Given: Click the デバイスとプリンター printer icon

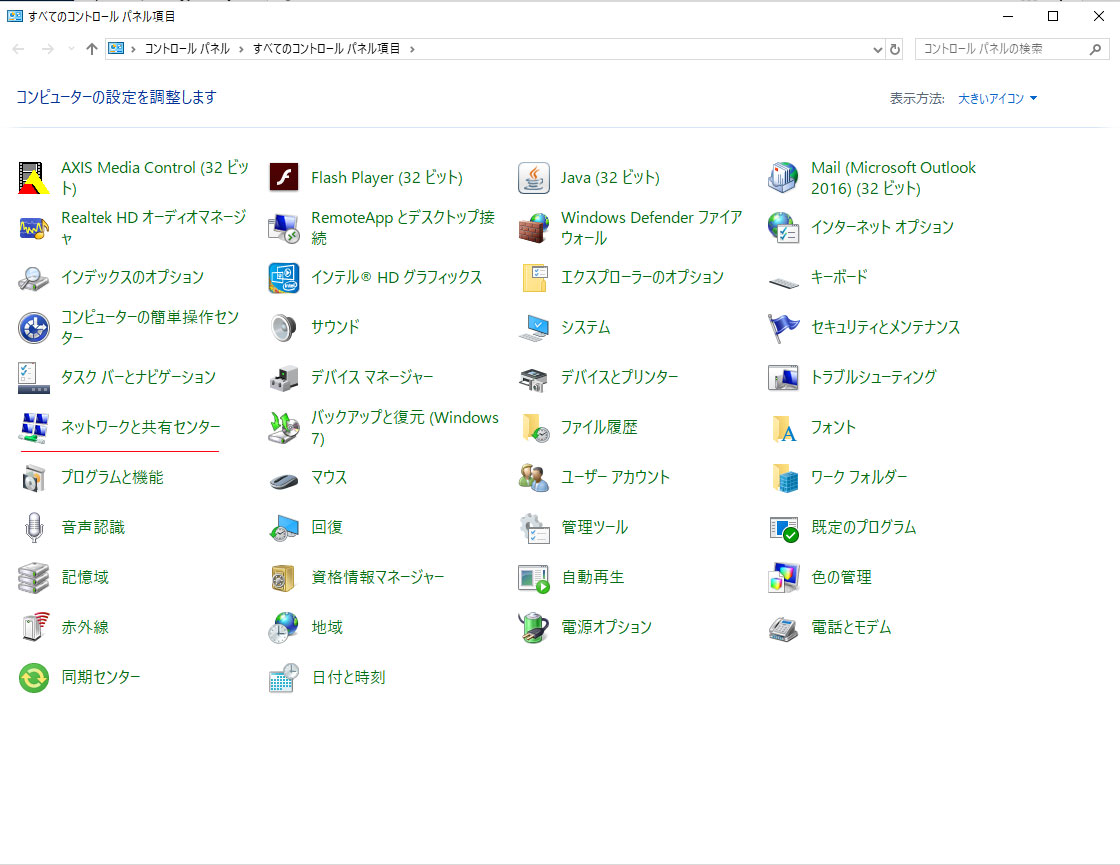Looking at the screenshot, I should 534,379.
